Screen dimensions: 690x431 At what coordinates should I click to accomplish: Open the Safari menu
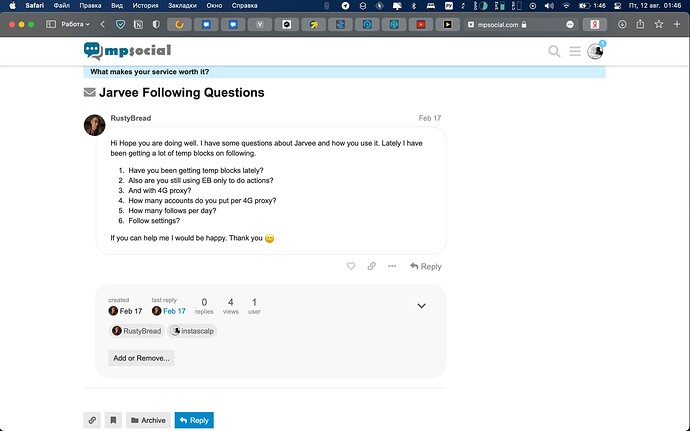coord(34,6)
